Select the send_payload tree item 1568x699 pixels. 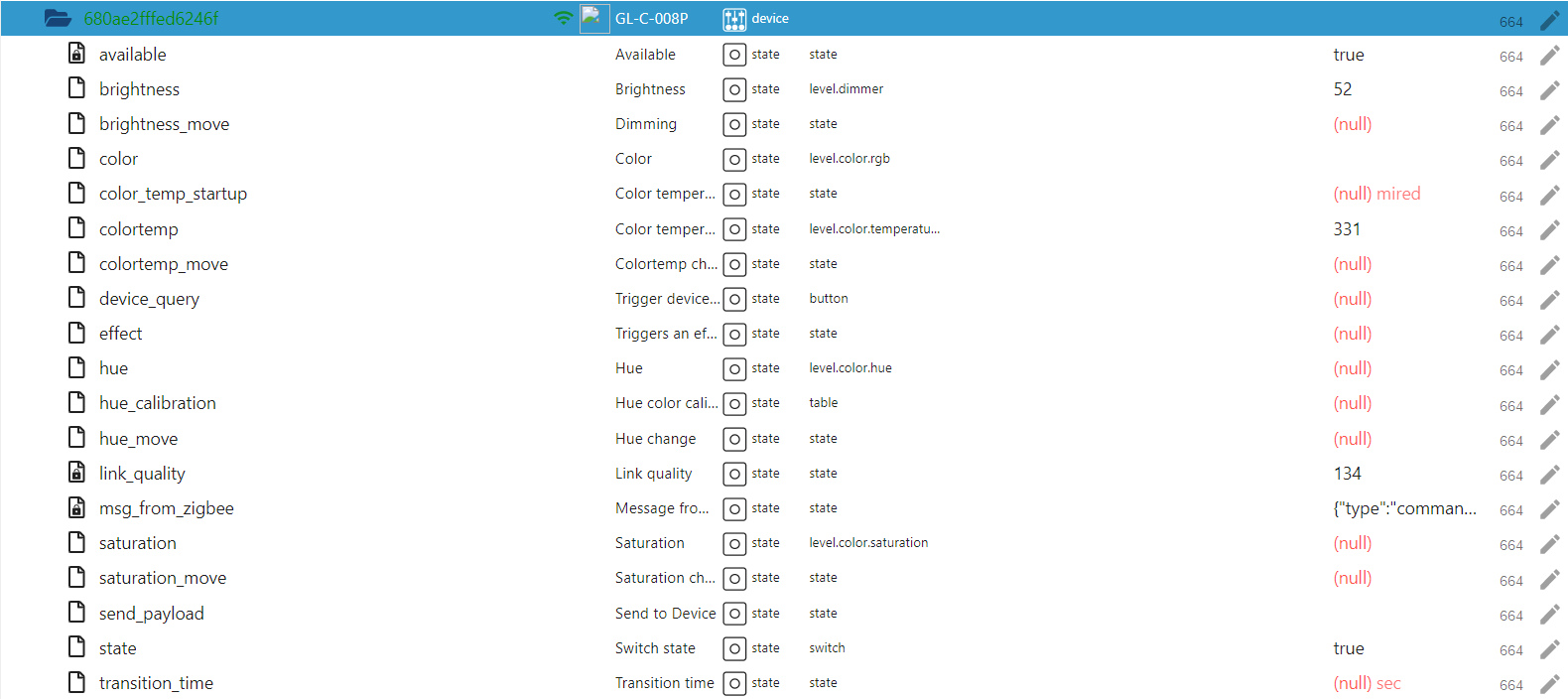151,614
